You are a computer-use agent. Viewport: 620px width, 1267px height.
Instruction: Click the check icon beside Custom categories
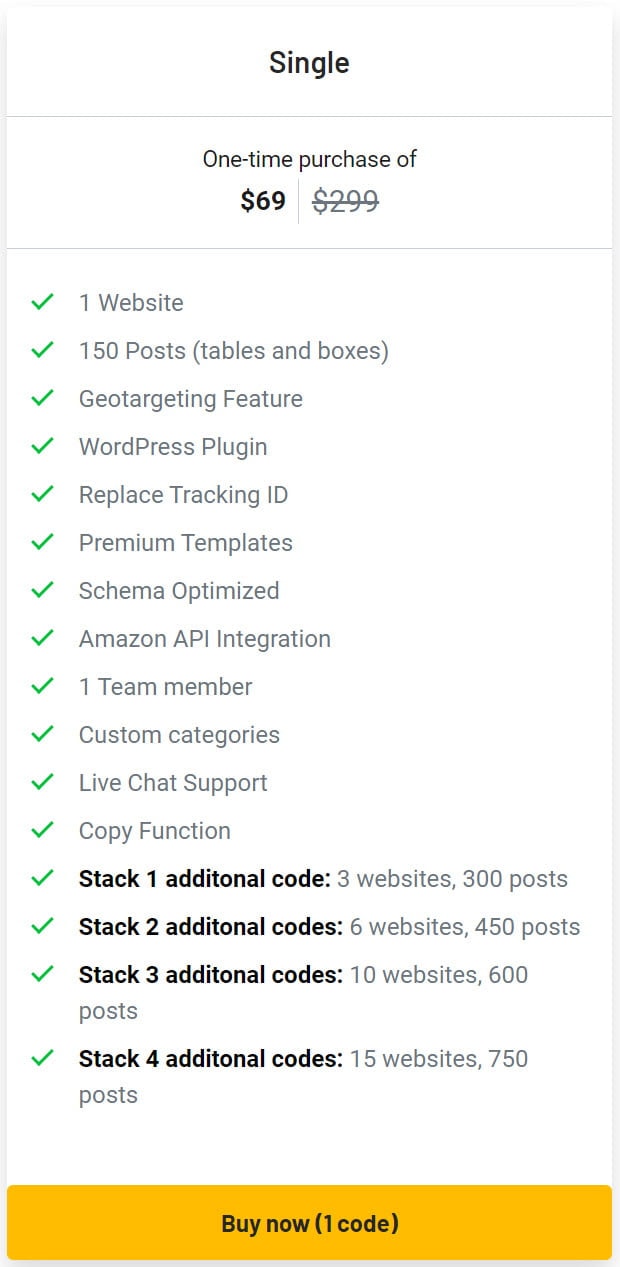[x=42, y=734]
